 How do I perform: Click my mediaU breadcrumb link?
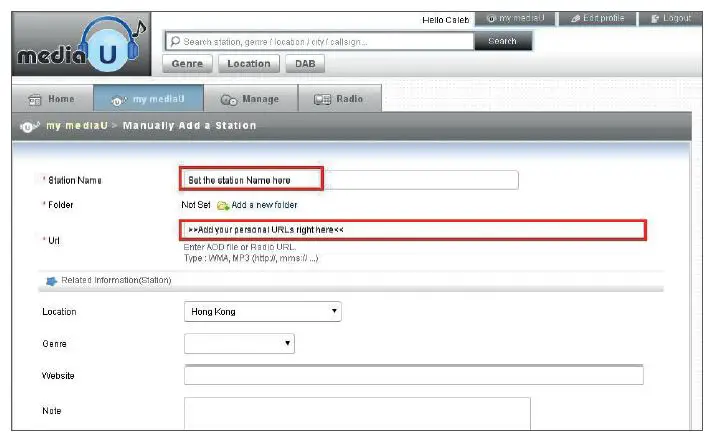[77, 126]
